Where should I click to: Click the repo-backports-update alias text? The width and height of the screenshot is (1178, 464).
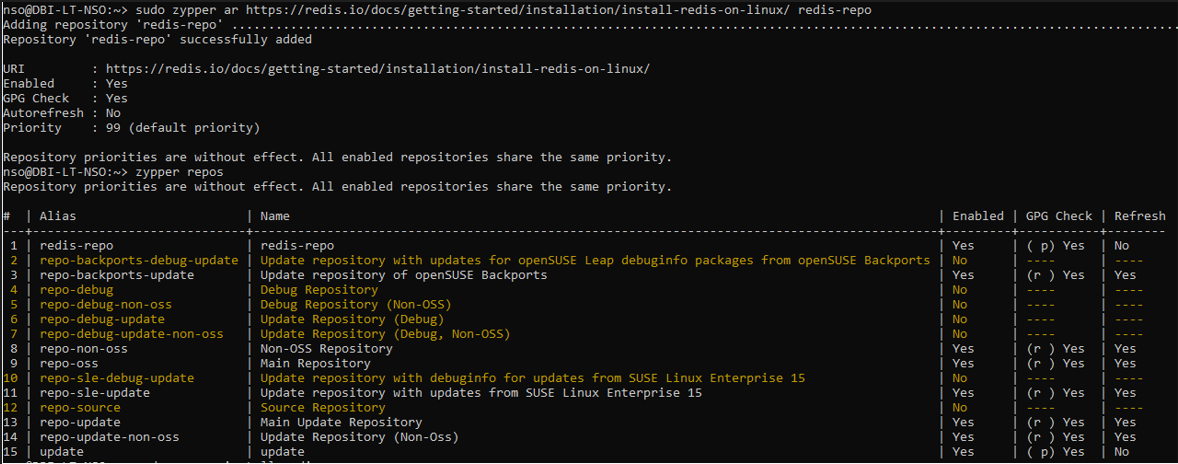pyautogui.click(x=116, y=275)
